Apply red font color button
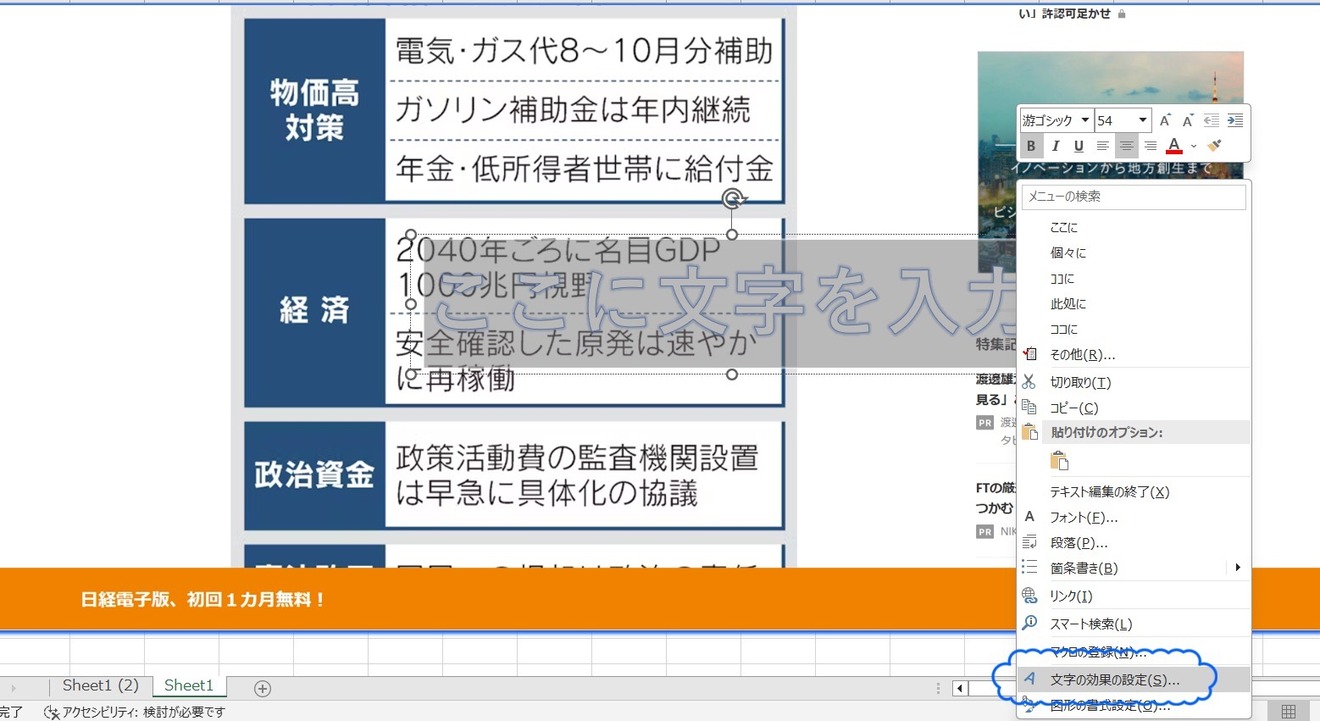Viewport: 1320px width, 721px height. [1174, 146]
